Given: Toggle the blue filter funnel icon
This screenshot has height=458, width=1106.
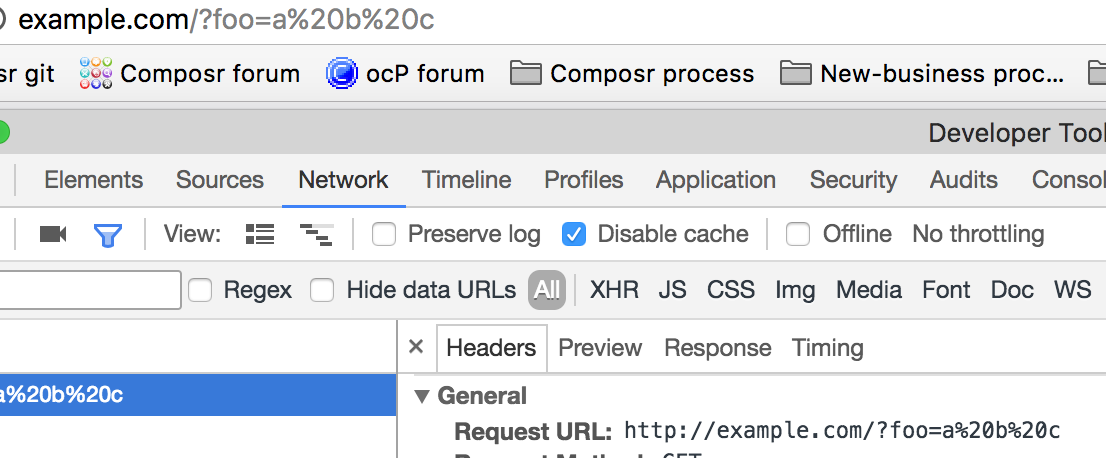Looking at the screenshot, I should coord(107,234).
